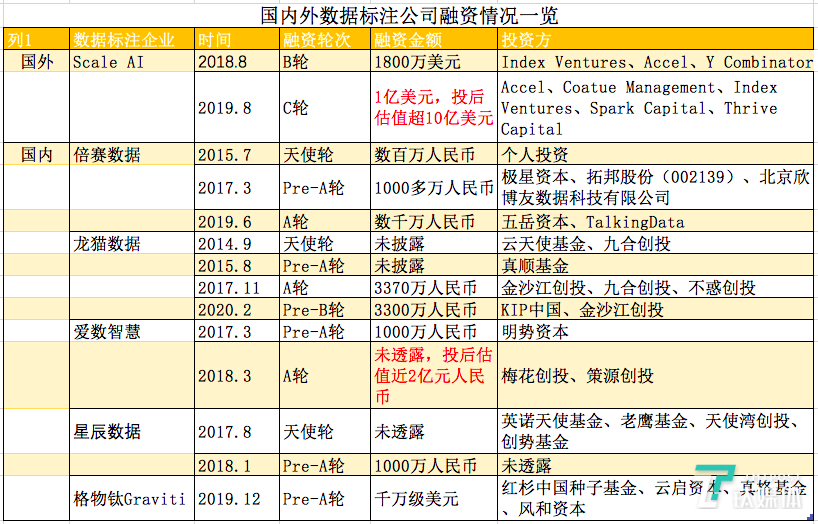This screenshot has height=524, width=818.
Task: Select the cell 3370万人民币
Action: click(x=434, y=287)
